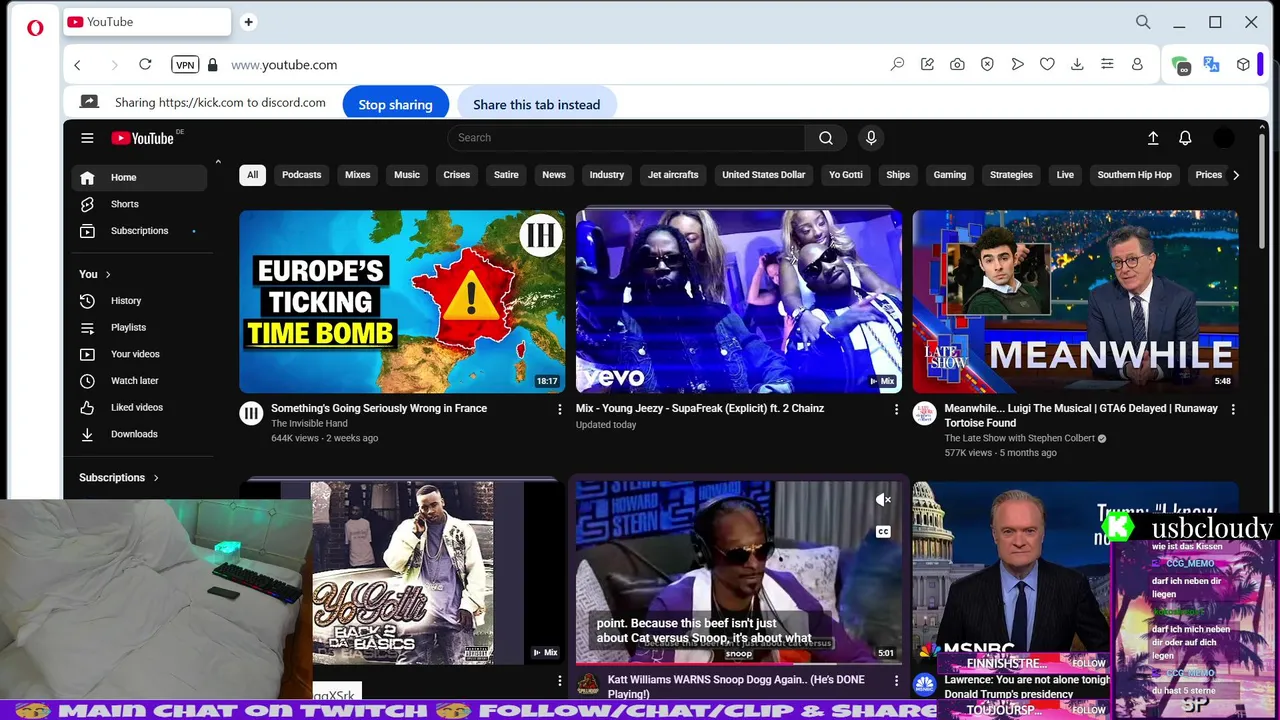Click the address bar showing www.youtube.com
The width and height of the screenshot is (1280, 720).
284,65
